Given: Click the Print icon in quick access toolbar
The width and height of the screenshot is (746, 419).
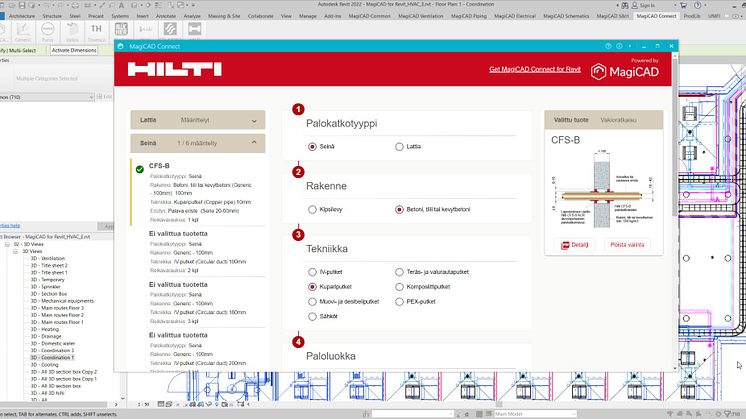Looking at the screenshot, I should (76, 5).
